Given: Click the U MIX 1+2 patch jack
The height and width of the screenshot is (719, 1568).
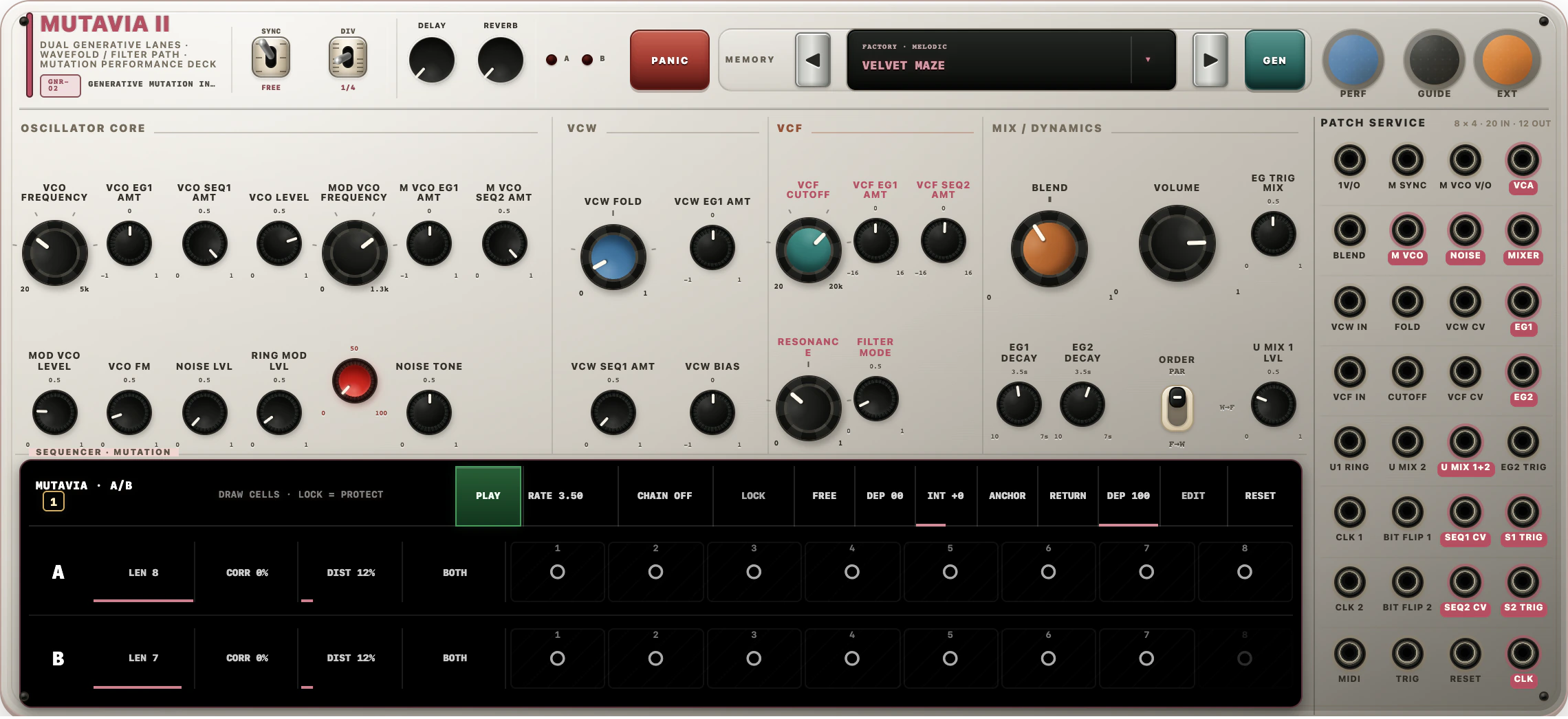Looking at the screenshot, I should coord(1465,442).
